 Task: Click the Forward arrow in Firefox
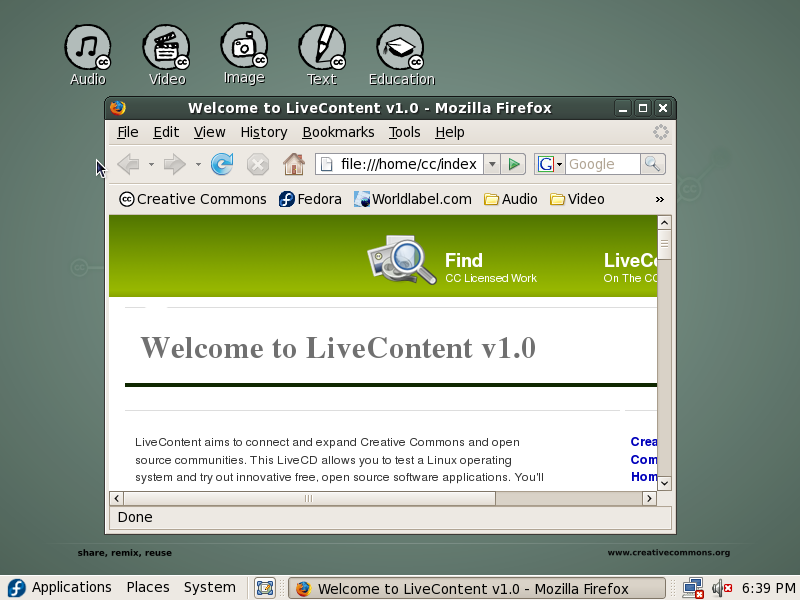point(175,164)
